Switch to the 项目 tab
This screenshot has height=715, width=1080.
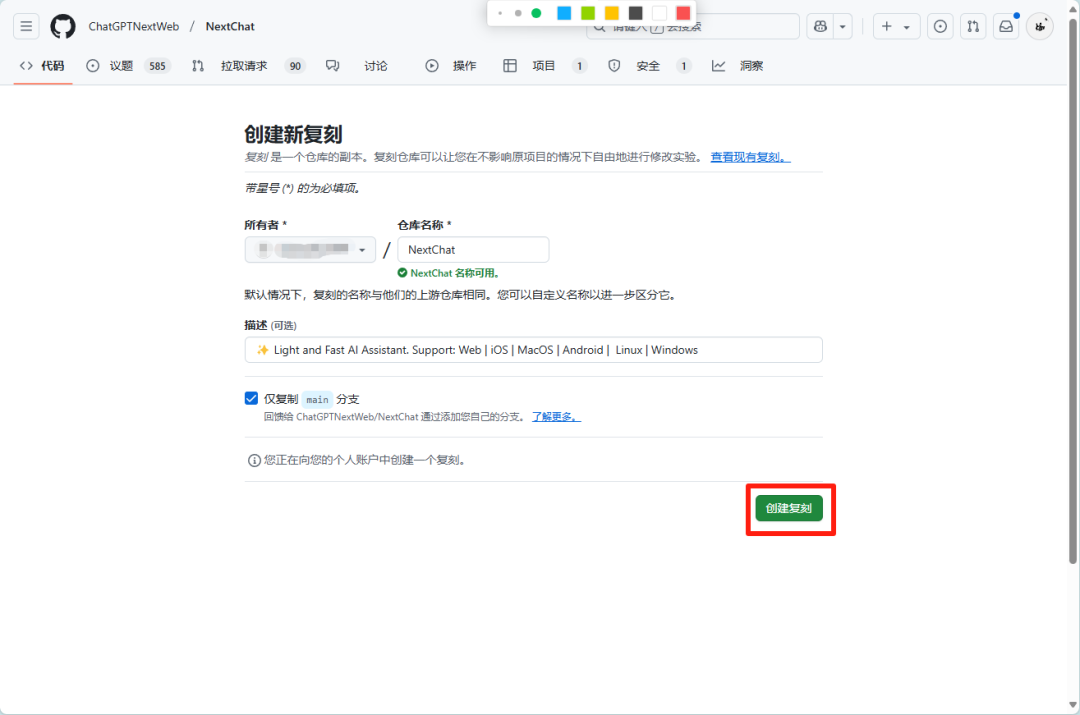543,65
